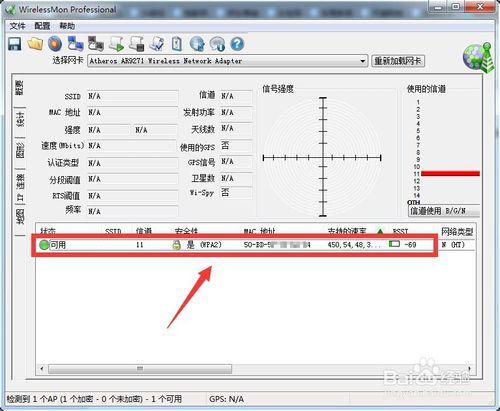The image size is (500, 411).
Task: Click the floppy disk save icon
Action: pos(14,44)
